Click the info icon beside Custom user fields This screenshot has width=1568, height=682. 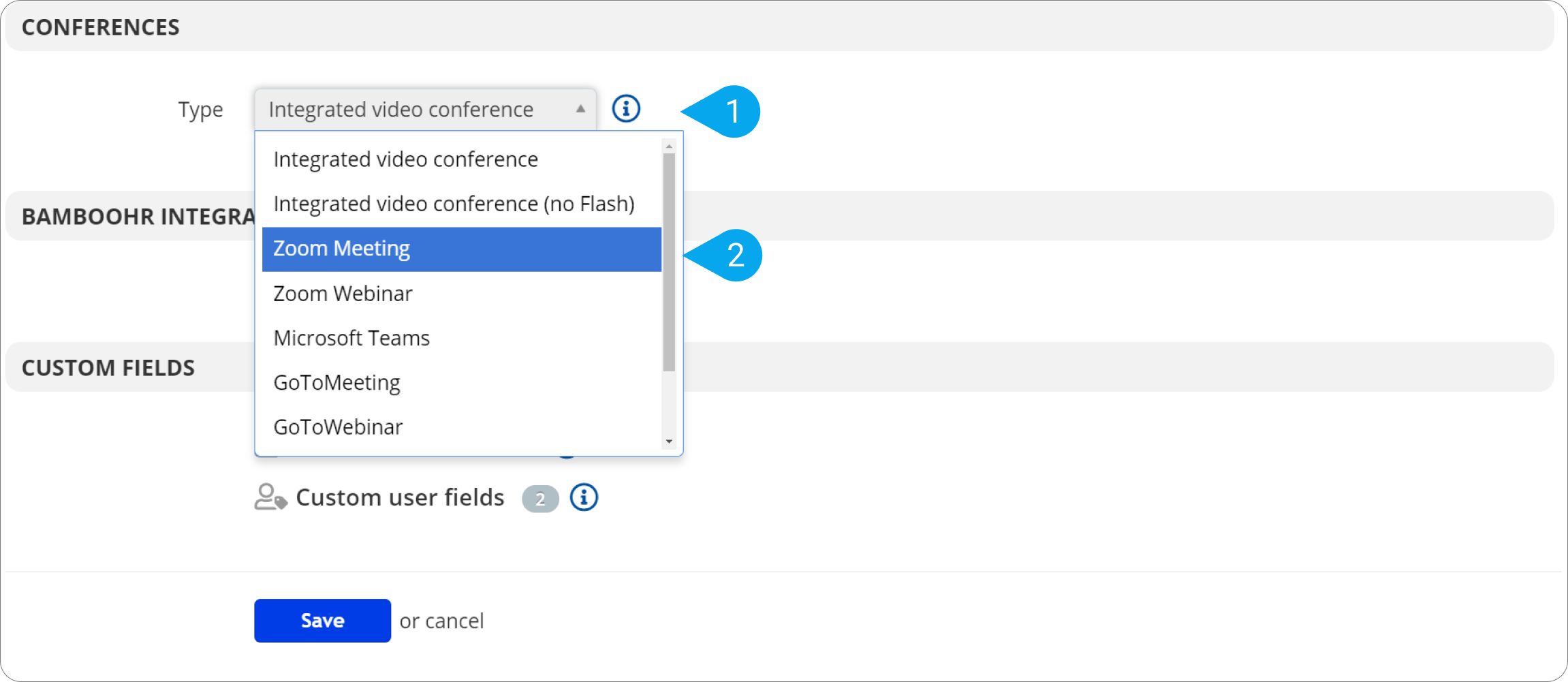583,497
